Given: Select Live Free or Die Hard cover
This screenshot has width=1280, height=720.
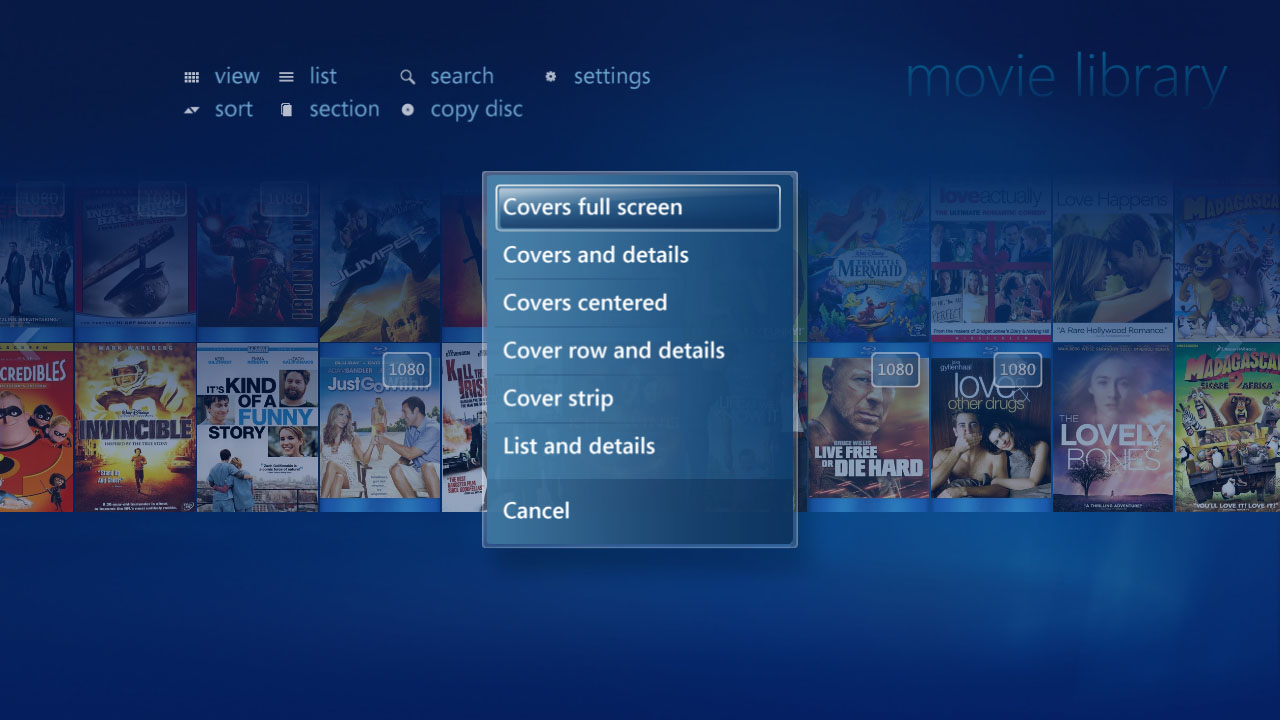Looking at the screenshot, I should click(869, 427).
